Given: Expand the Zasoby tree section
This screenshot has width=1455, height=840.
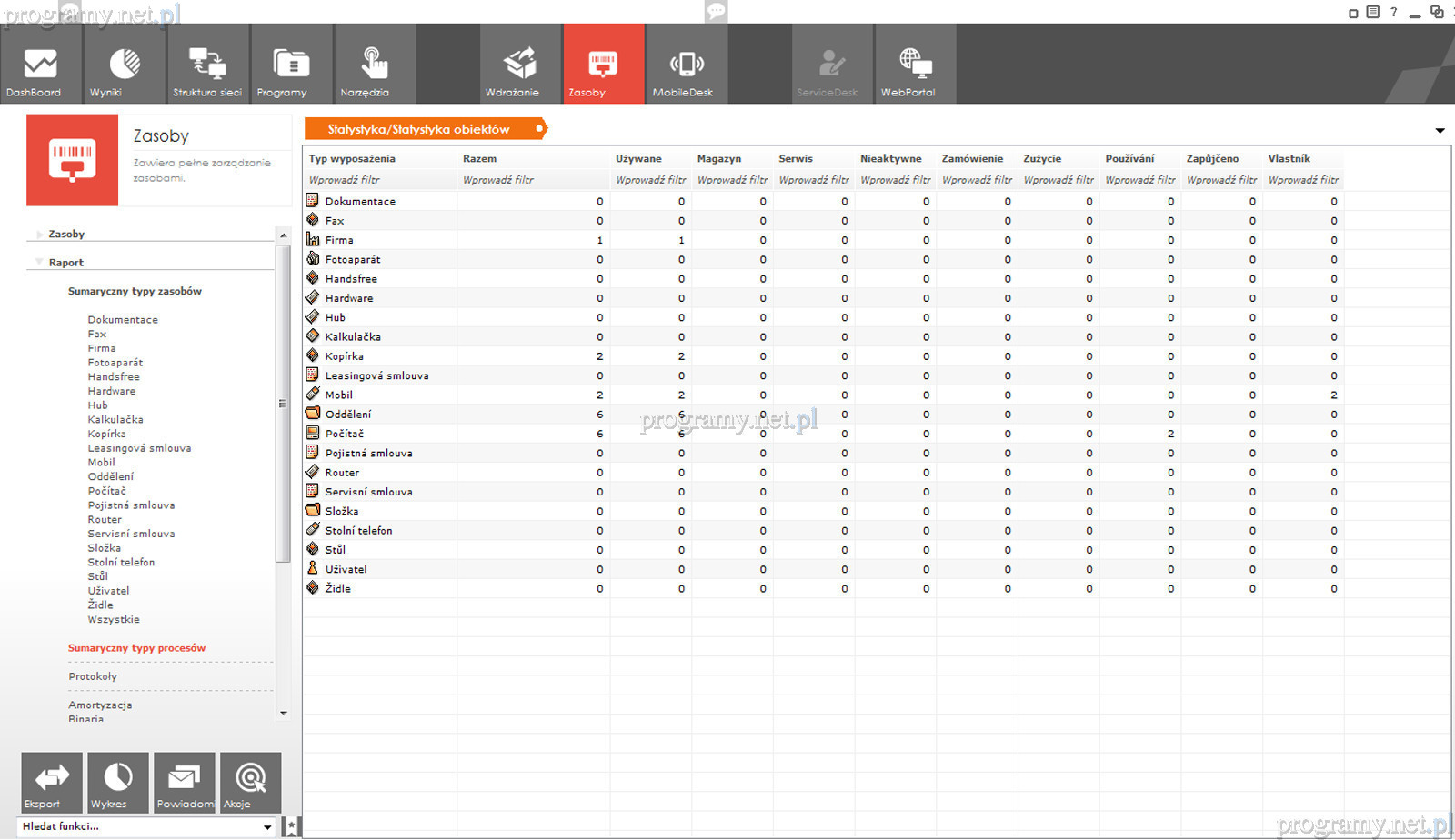Looking at the screenshot, I should 39,235.
